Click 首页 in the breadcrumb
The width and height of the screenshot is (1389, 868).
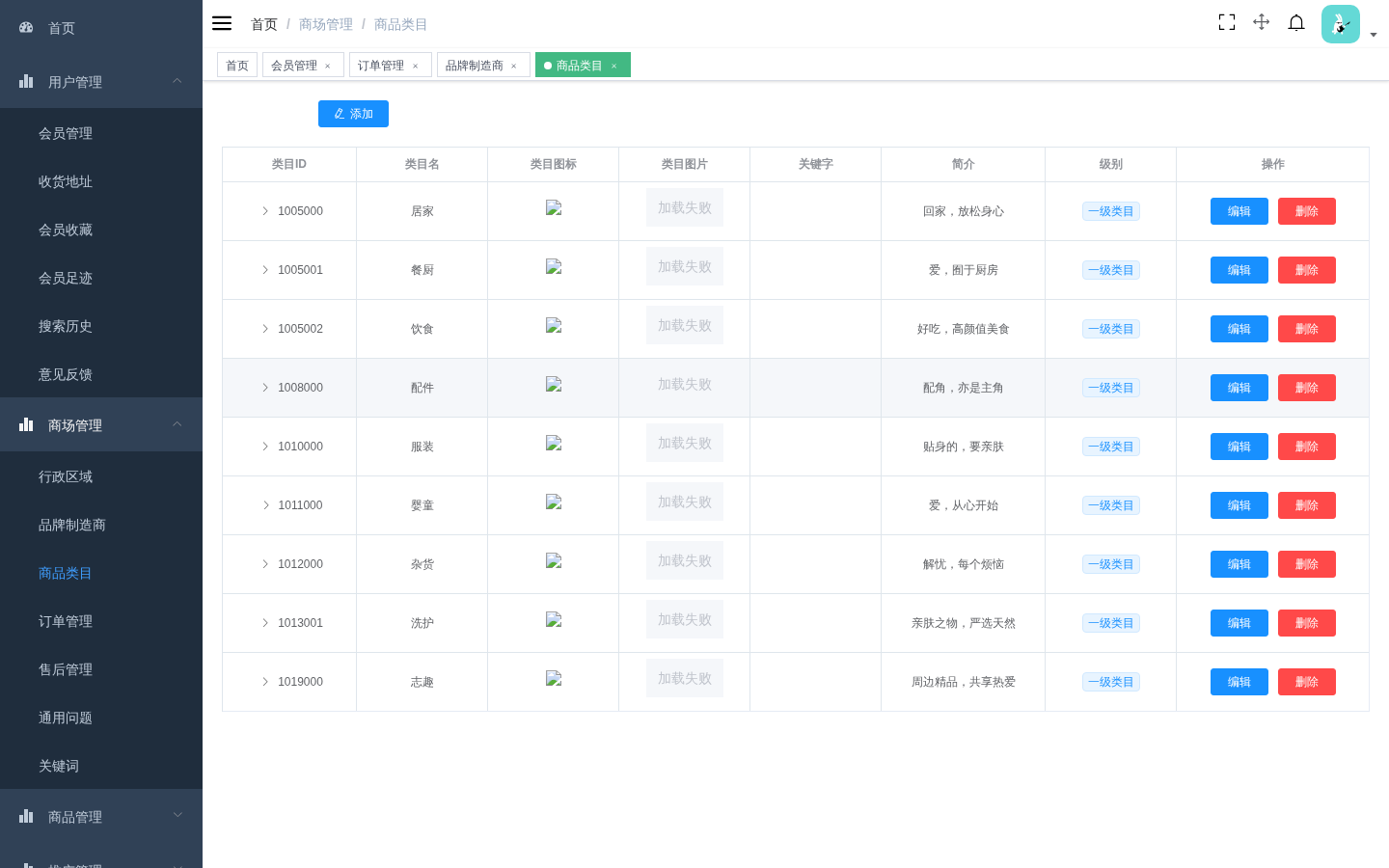(264, 24)
